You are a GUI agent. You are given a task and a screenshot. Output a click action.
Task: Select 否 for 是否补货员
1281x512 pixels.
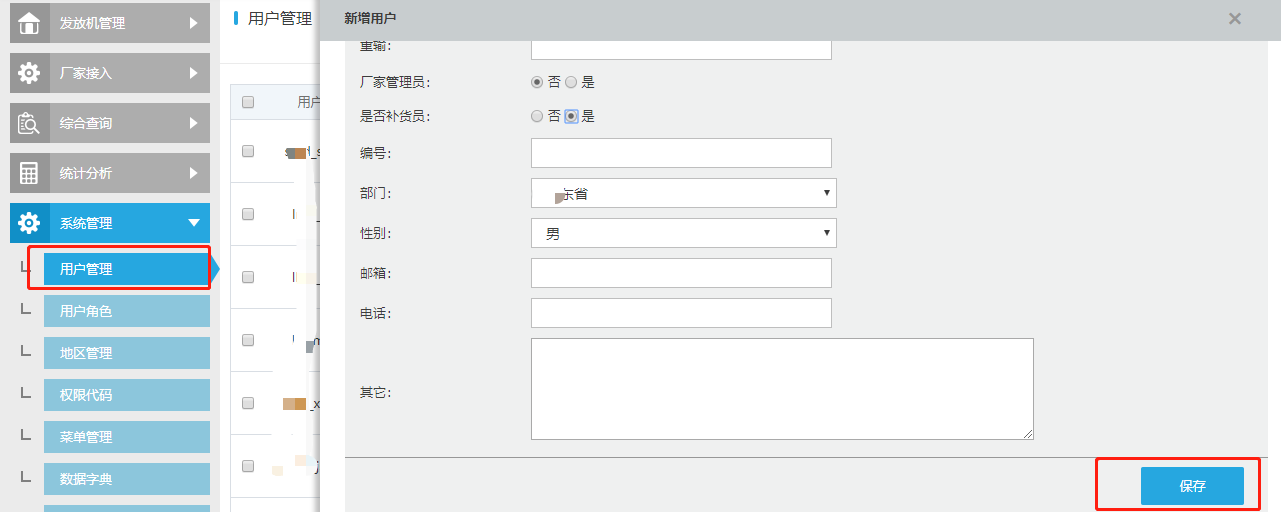[537, 116]
